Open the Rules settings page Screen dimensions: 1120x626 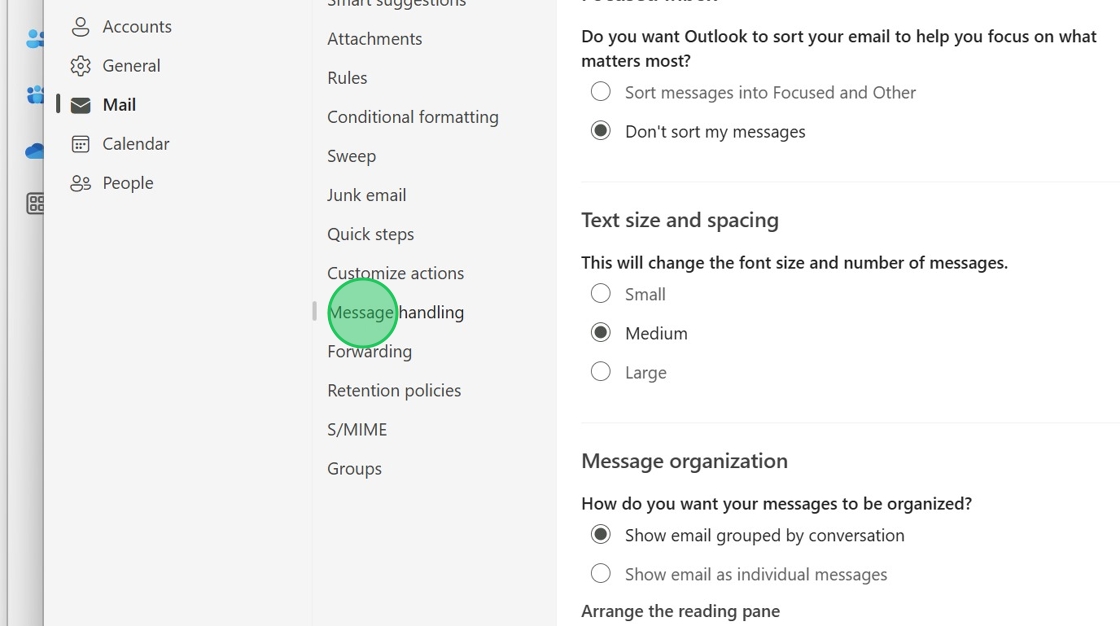tap(347, 78)
